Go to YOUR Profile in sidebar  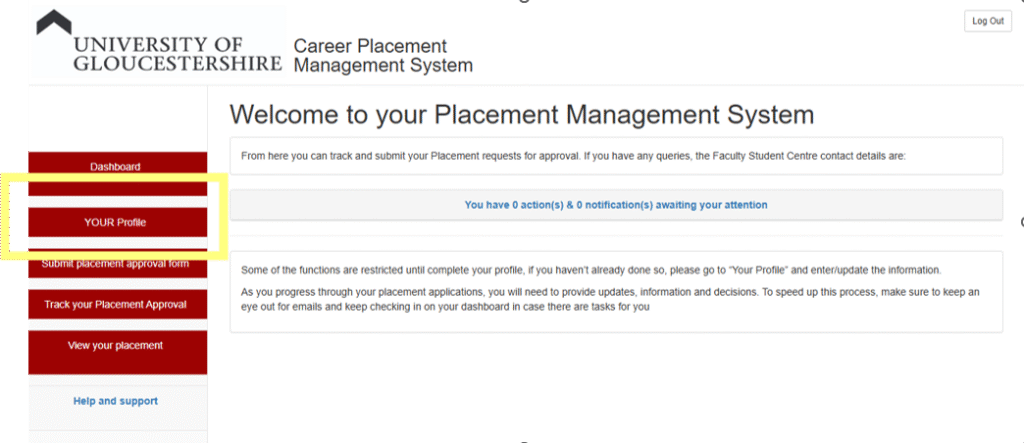click(x=116, y=222)
